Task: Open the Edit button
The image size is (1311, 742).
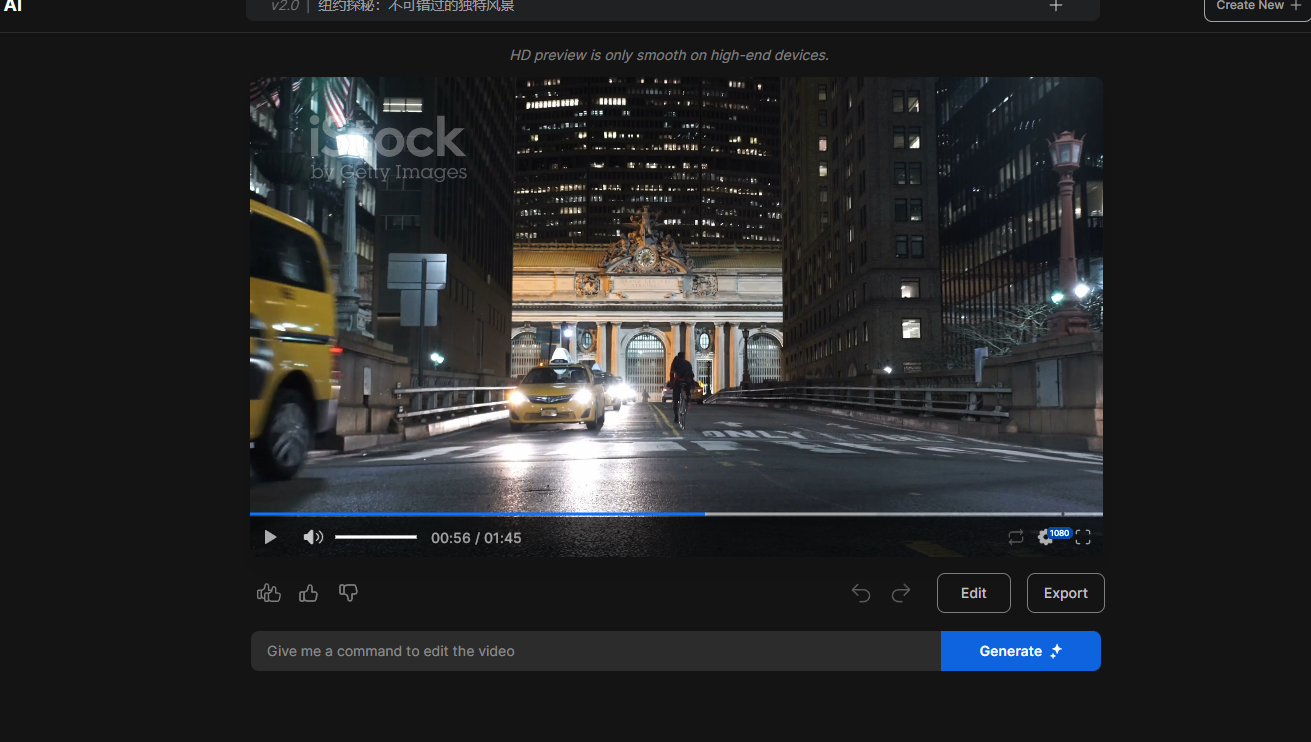Action: coord(974,593)
